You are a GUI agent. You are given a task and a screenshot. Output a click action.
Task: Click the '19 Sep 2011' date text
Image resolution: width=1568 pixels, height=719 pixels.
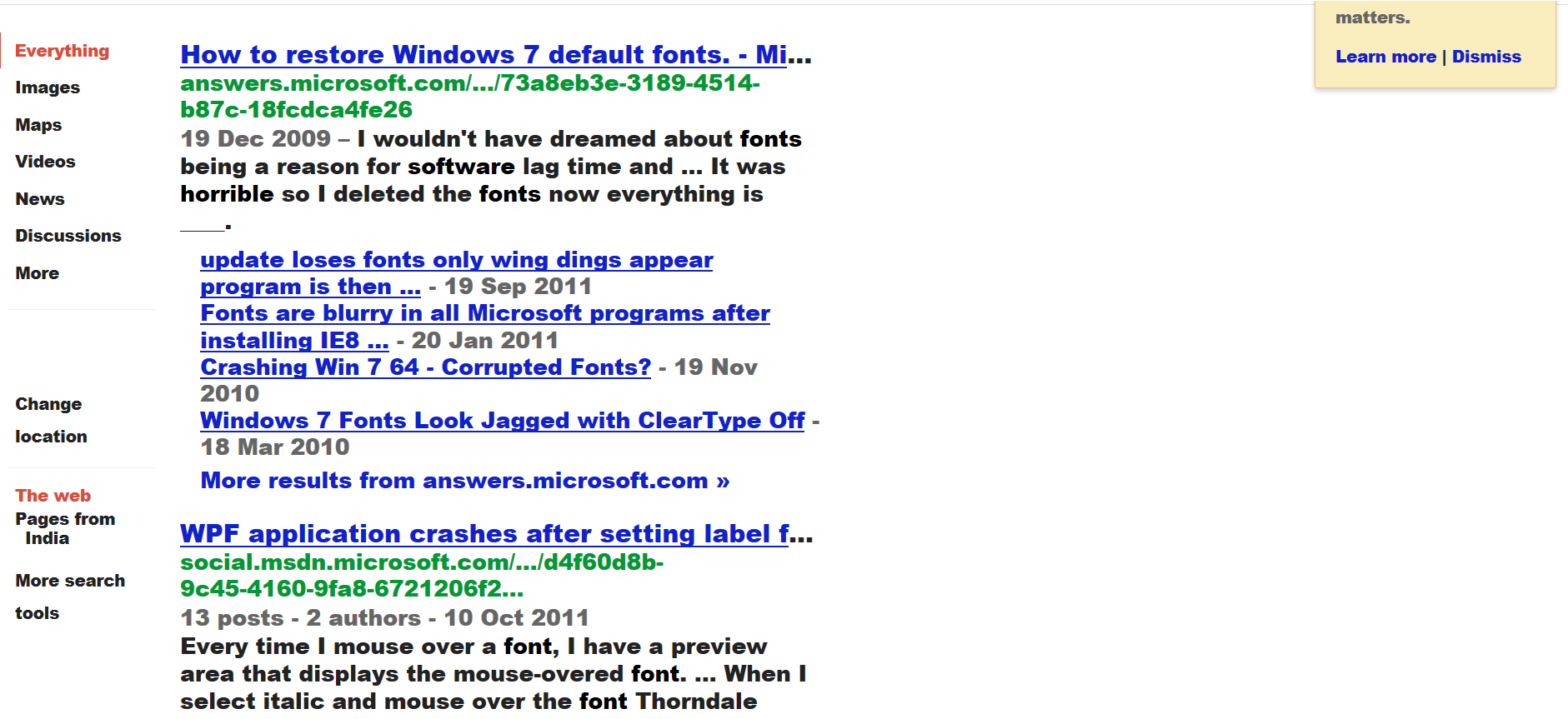coord(518,287)
